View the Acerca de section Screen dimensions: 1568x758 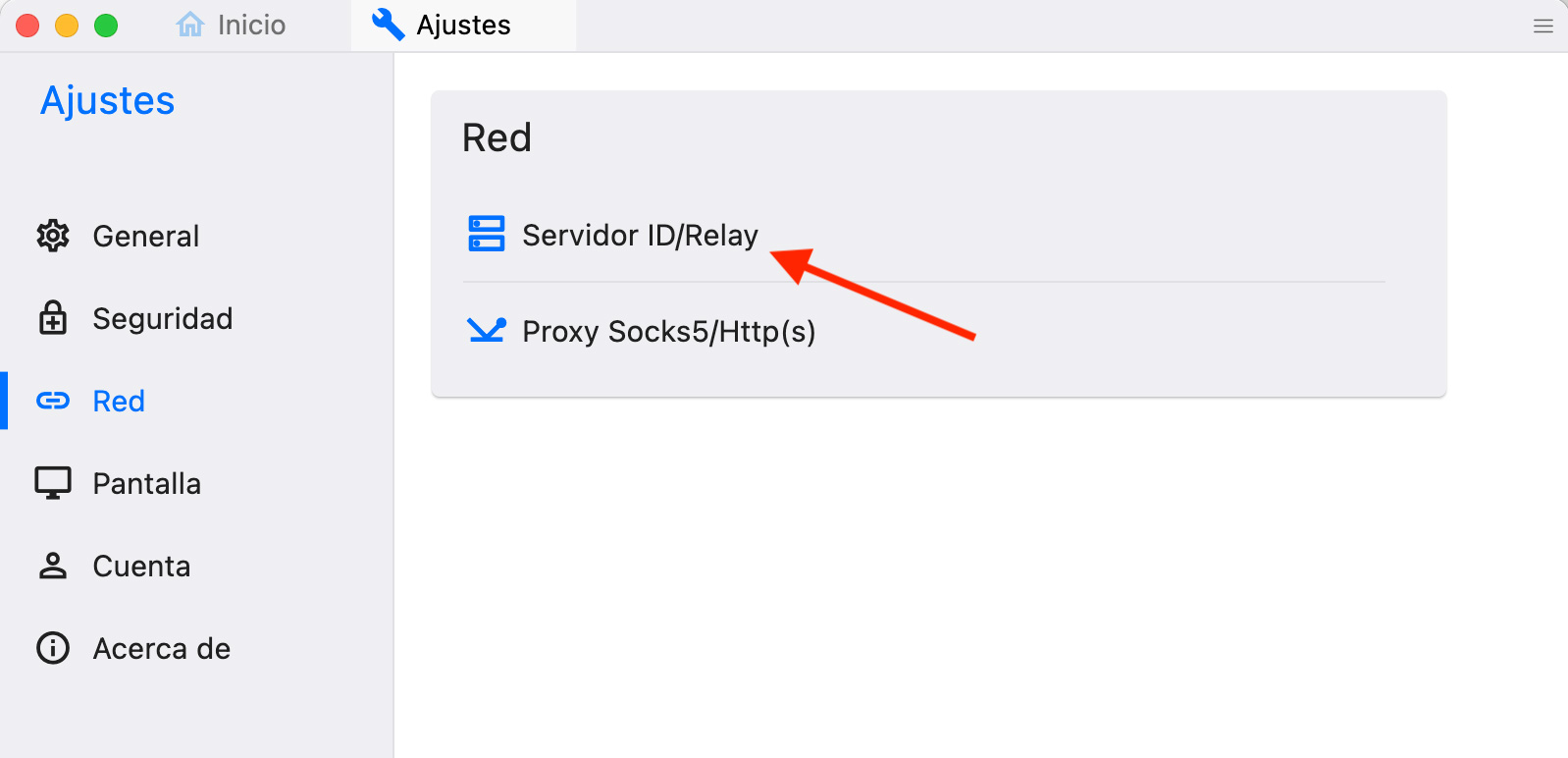196,648
